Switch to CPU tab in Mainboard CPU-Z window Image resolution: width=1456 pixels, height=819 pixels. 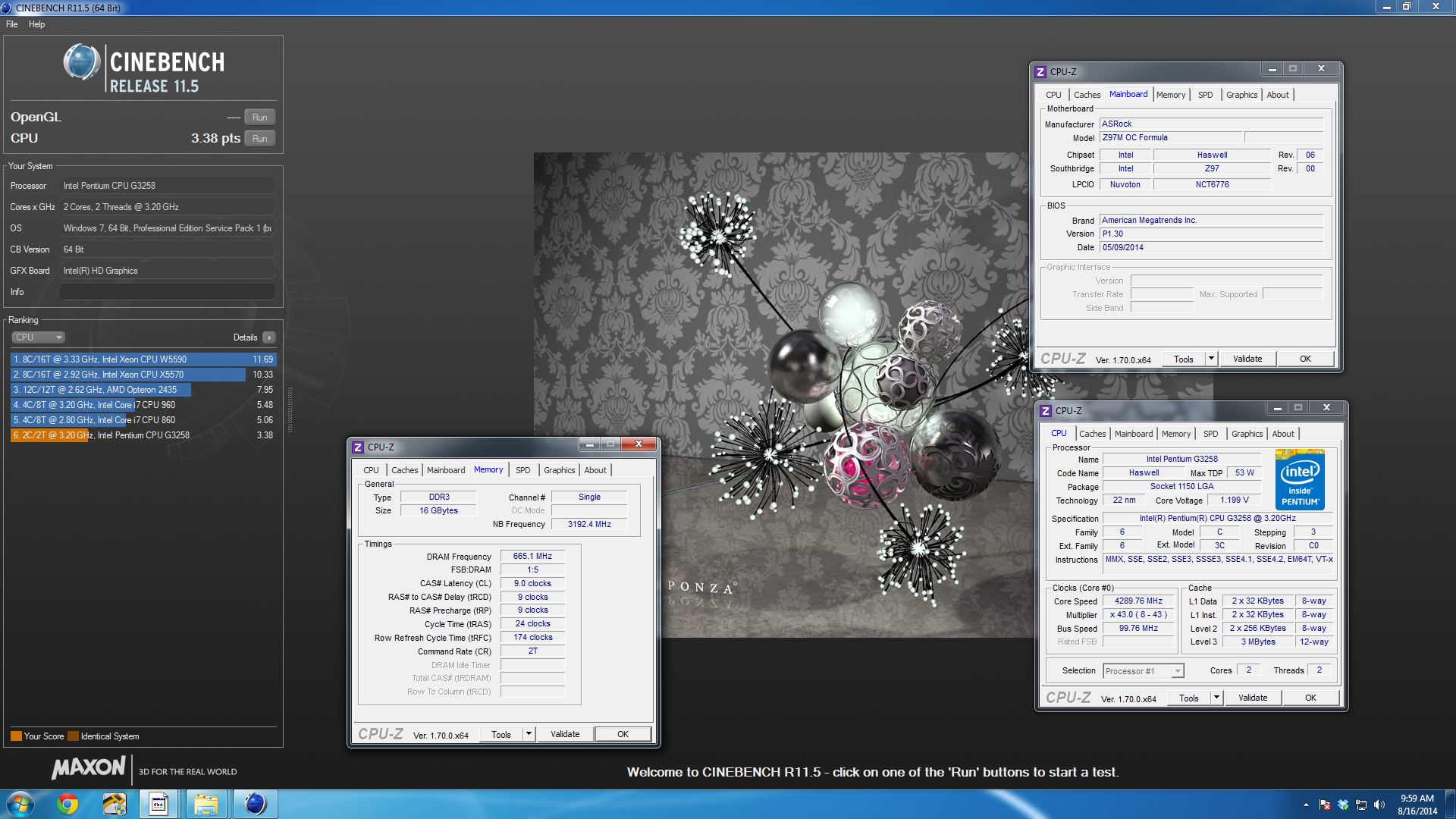pos(1053,95)
